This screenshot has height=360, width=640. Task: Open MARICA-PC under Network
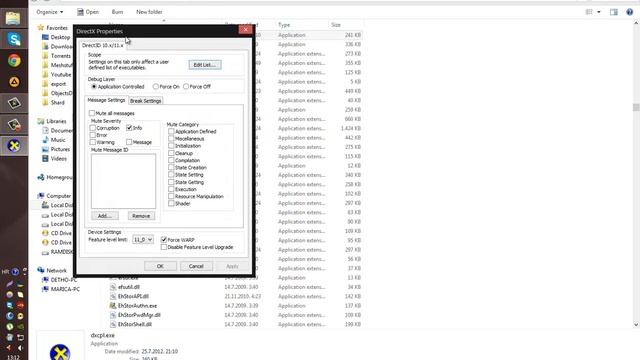click(x=65, y=289)
